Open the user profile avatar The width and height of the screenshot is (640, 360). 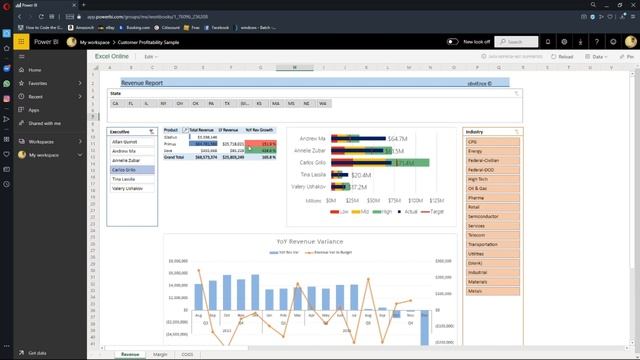tap(630, 42)
